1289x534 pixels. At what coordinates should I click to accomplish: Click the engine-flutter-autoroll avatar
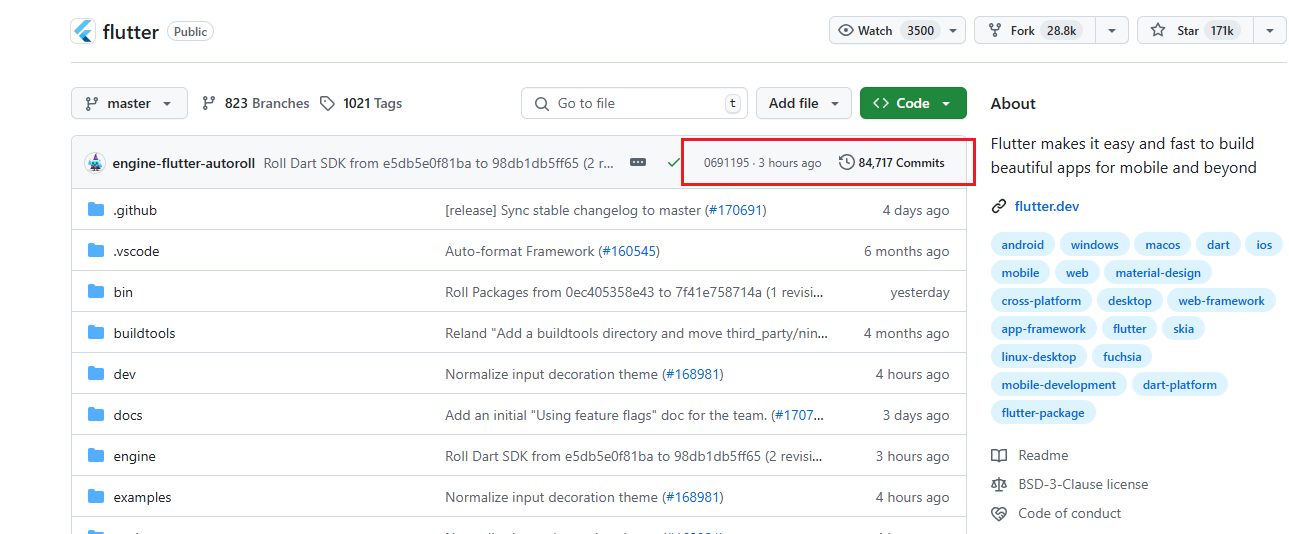tap(96, 163)
